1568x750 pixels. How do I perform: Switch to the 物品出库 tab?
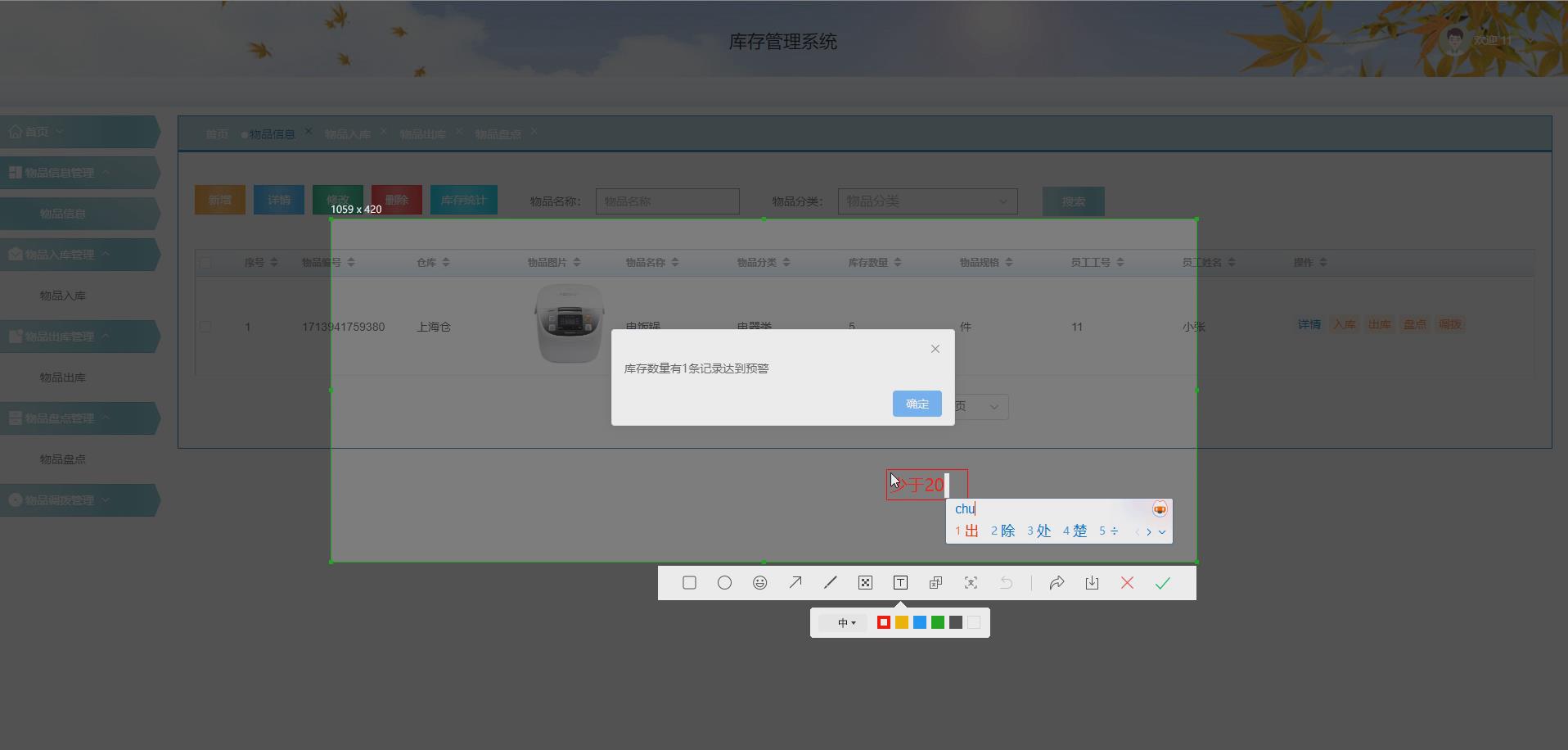click(x=421, y=133)
